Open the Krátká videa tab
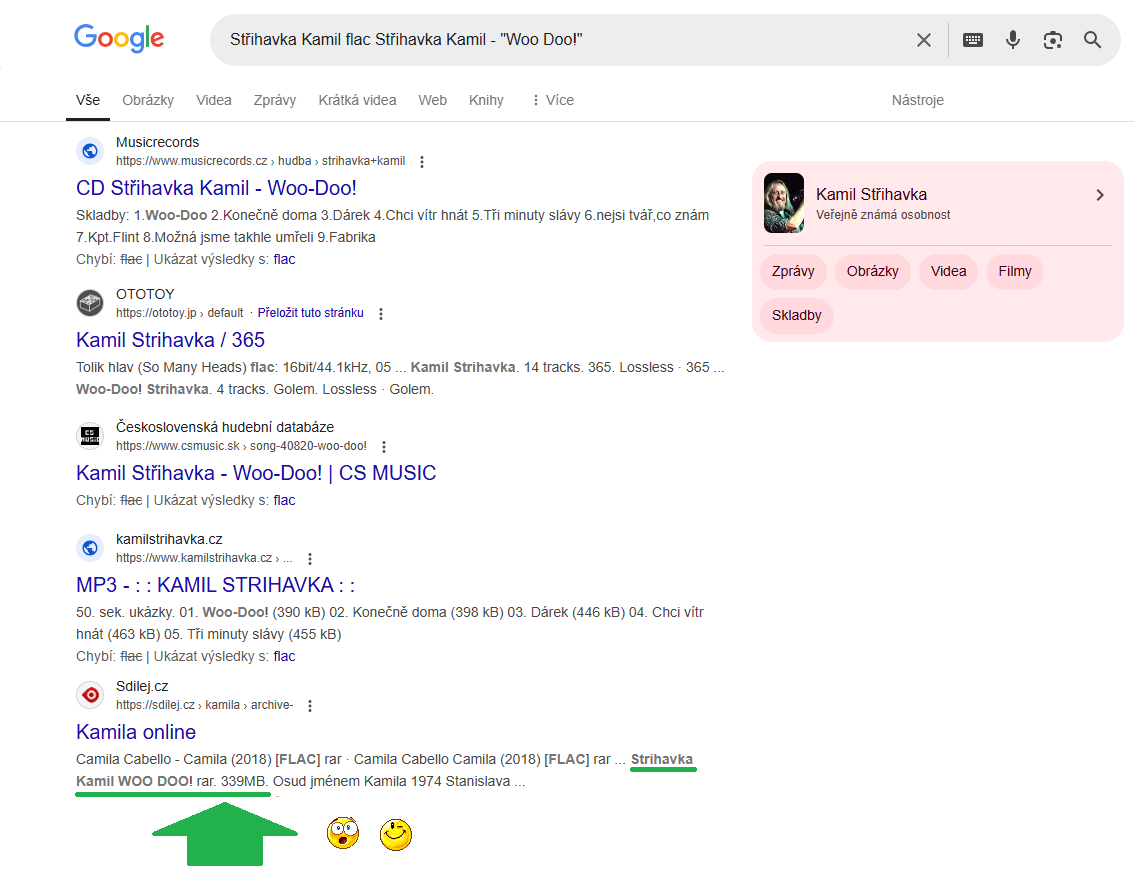 pyautogui.click(x=357, y=100)
